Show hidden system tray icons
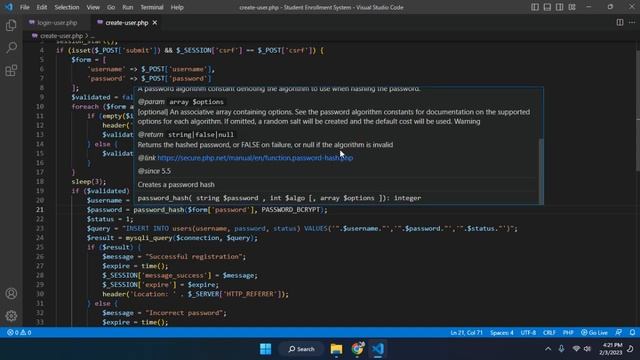Image resolution: width=640 pixels, height=360 pixels. coord(548,349)
